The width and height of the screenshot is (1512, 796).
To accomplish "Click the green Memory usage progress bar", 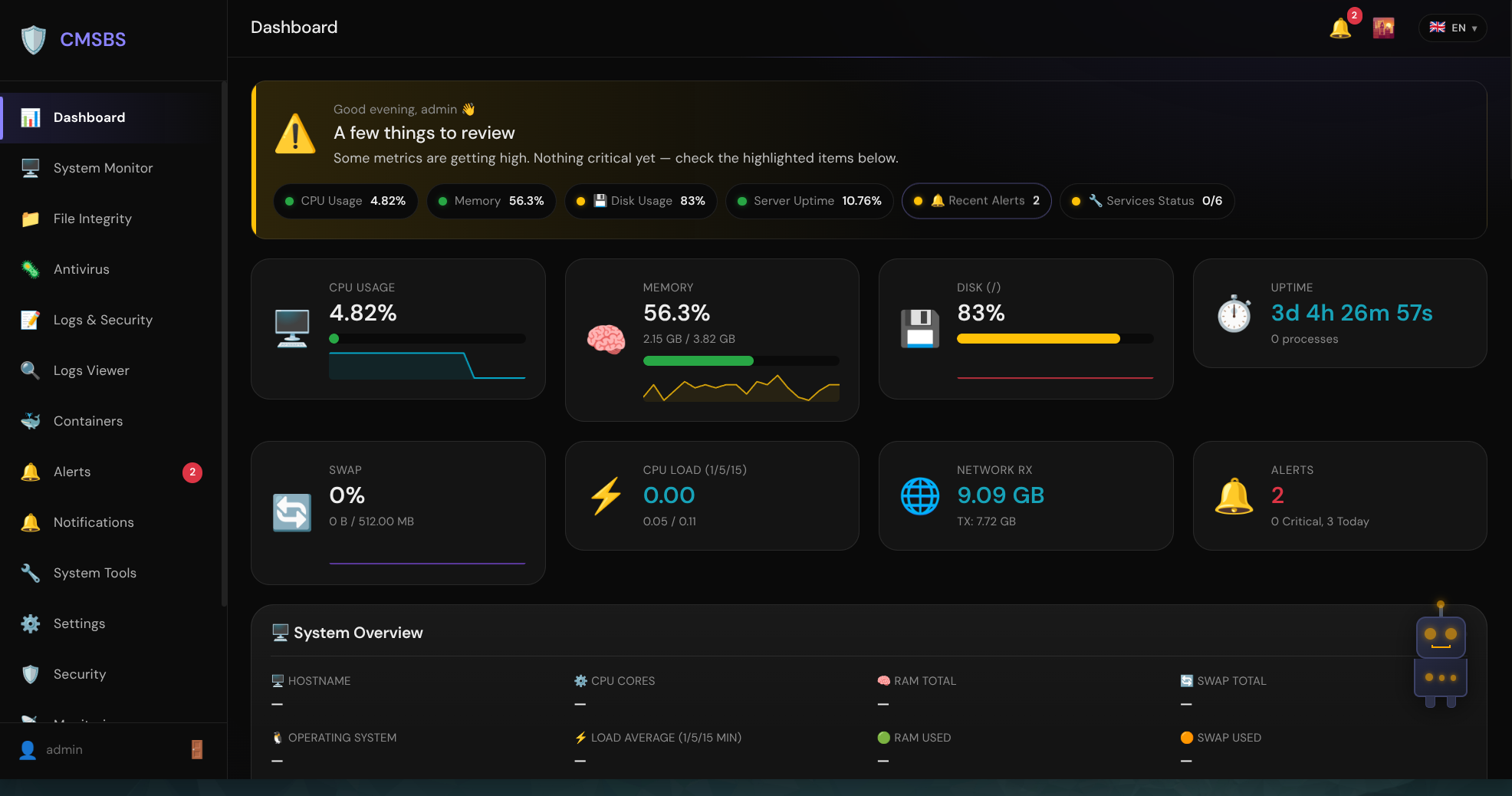I will tap(698, 361).
